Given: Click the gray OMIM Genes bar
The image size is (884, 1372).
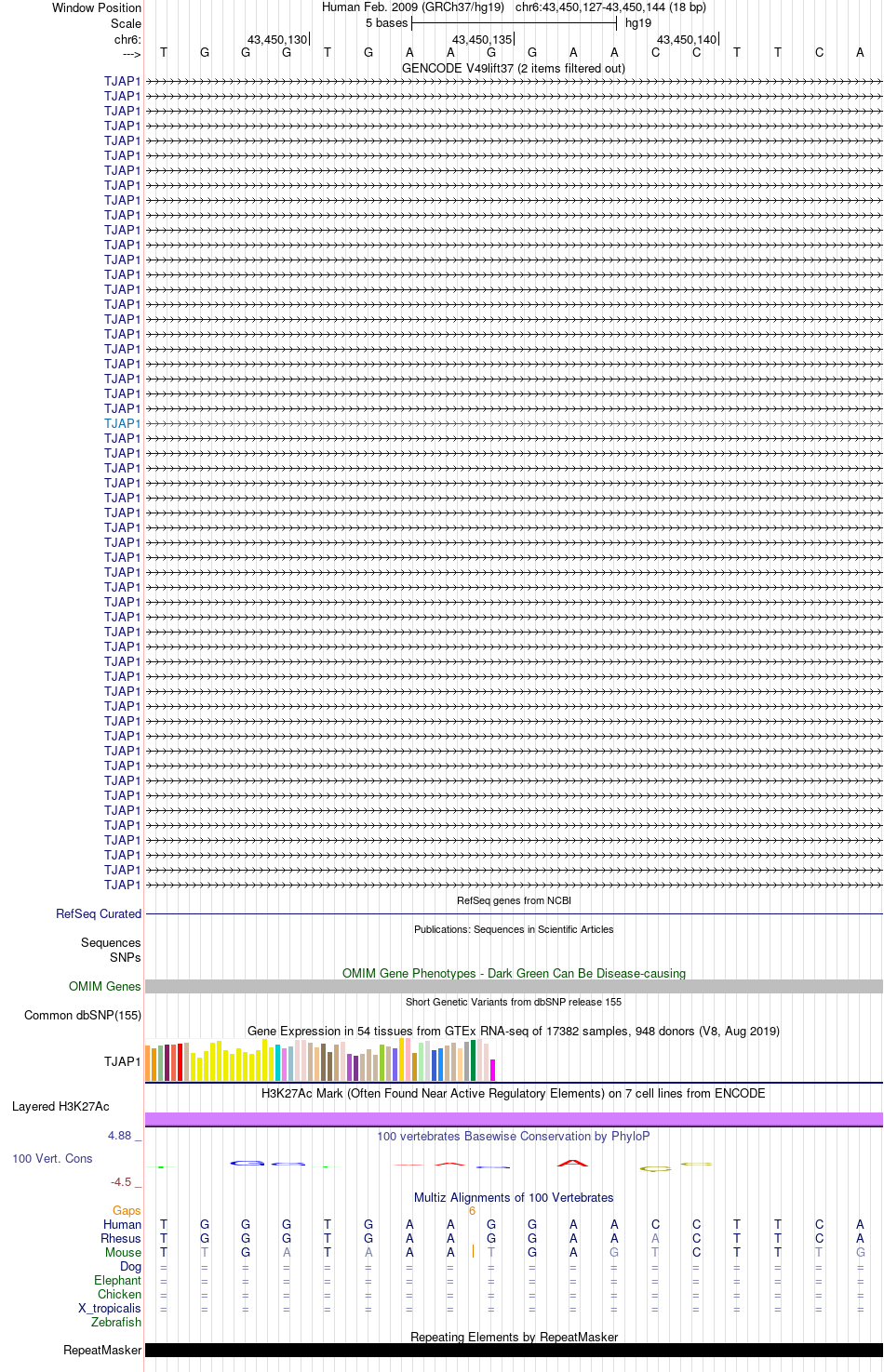Looking at the screenshot, I should click(514, 986).
